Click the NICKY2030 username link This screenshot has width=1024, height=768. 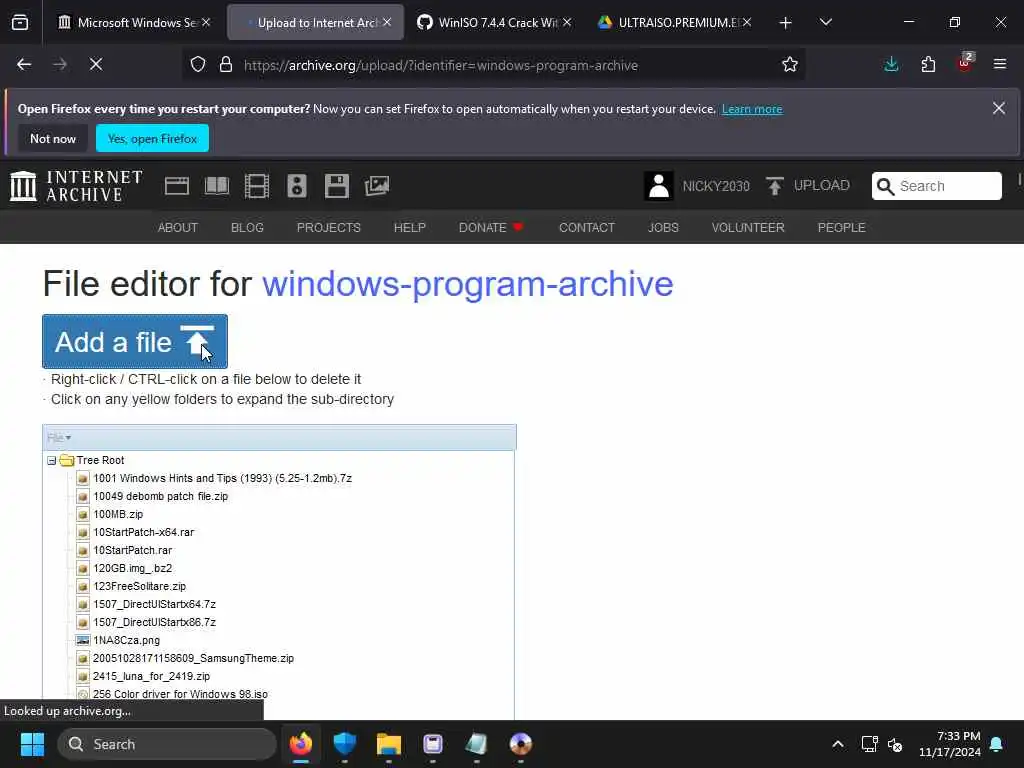tap(716, 186)
